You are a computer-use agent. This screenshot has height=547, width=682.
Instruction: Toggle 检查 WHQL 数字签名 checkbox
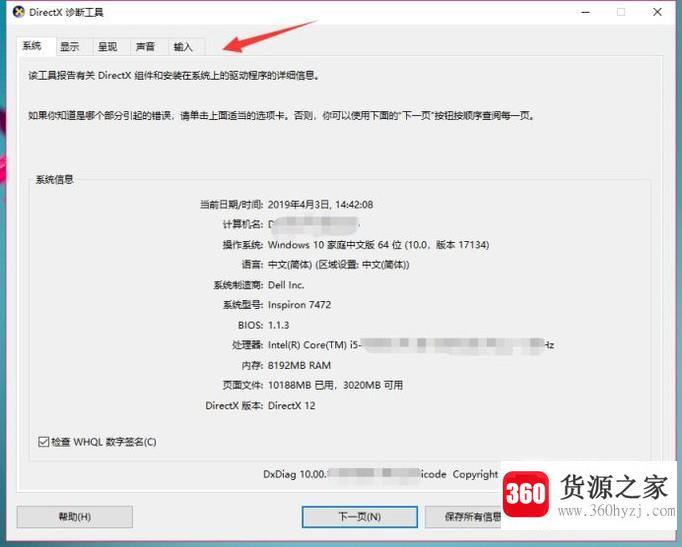(43, 442)
